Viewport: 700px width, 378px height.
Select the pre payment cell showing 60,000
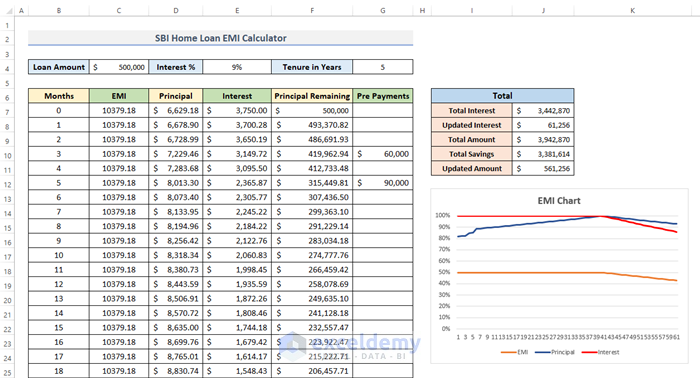coord(383,154)
